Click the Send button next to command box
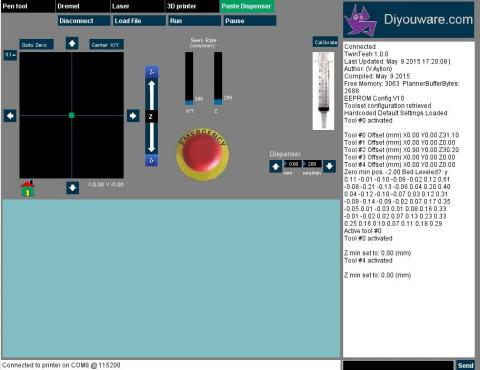This screenshot has width=480, height=370. (x=465, y=365)
